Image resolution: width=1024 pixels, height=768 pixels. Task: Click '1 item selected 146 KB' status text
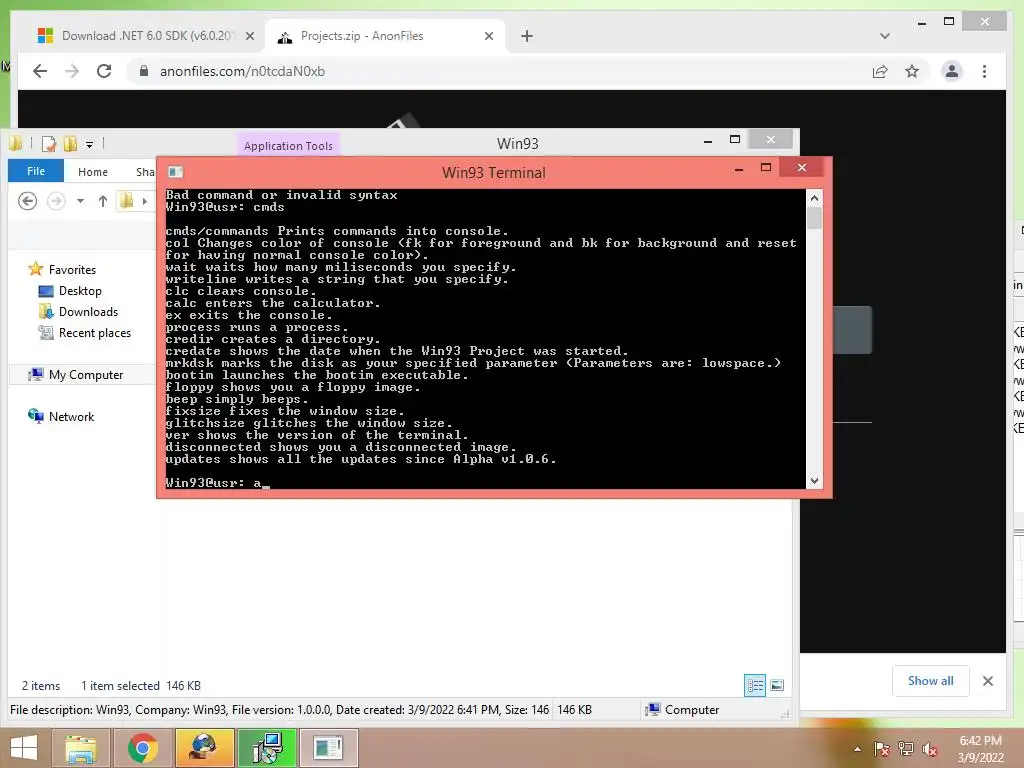pyautogui.click(x=141, y=685)
